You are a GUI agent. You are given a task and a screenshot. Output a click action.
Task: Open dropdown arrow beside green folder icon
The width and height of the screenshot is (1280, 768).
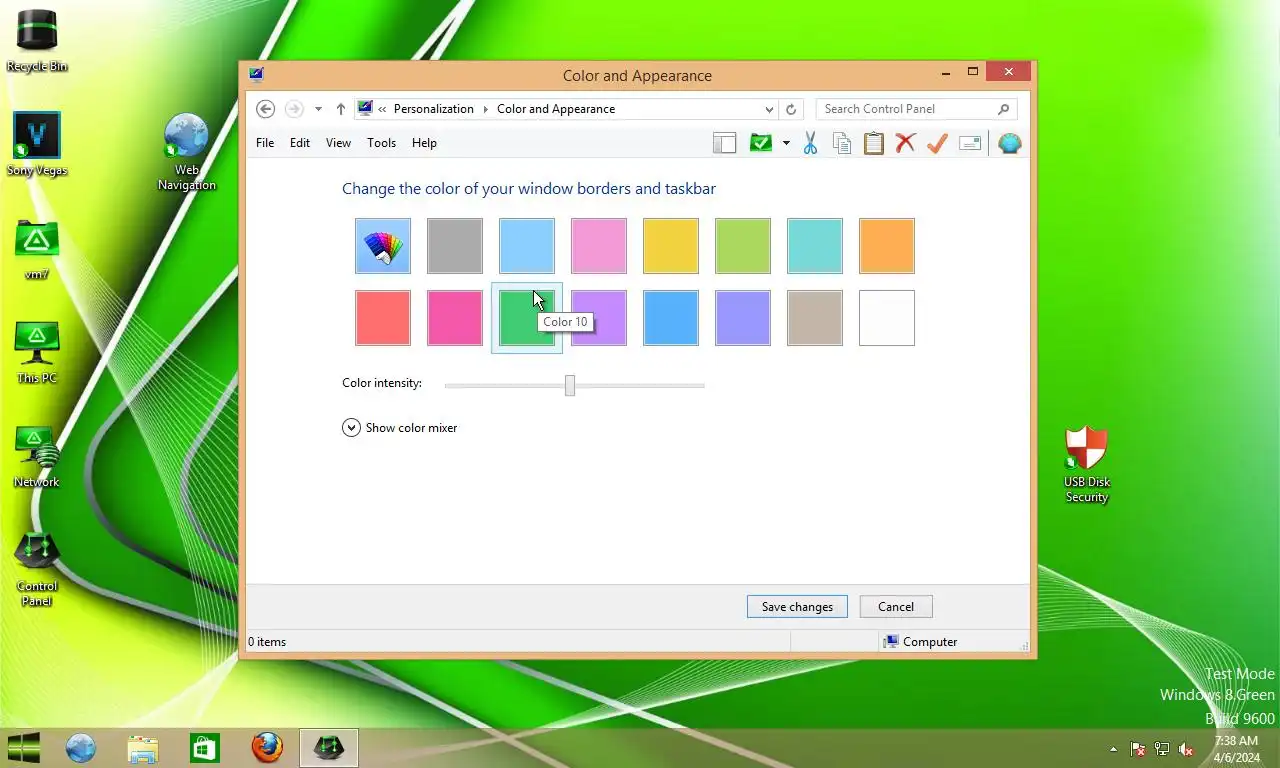[x=786, y=143]
